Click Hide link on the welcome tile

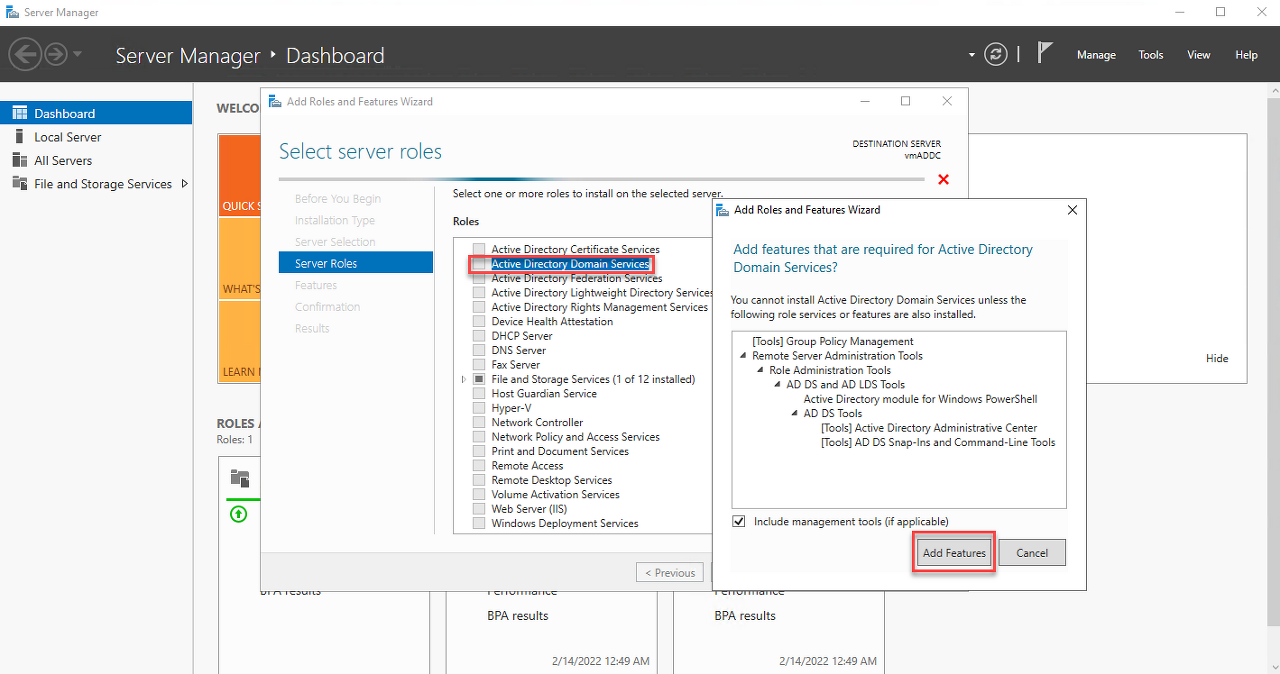click(x=1217, y=358)
